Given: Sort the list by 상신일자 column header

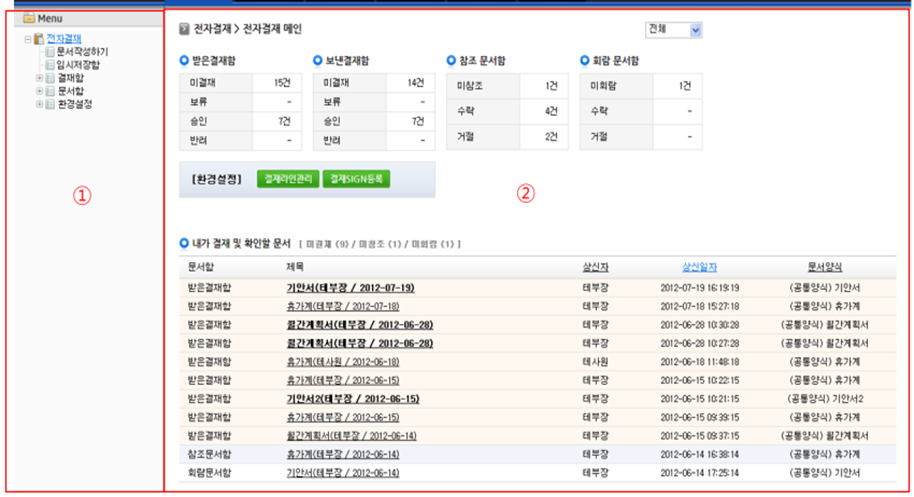Looking at the screenshot, I should [699, 267].
